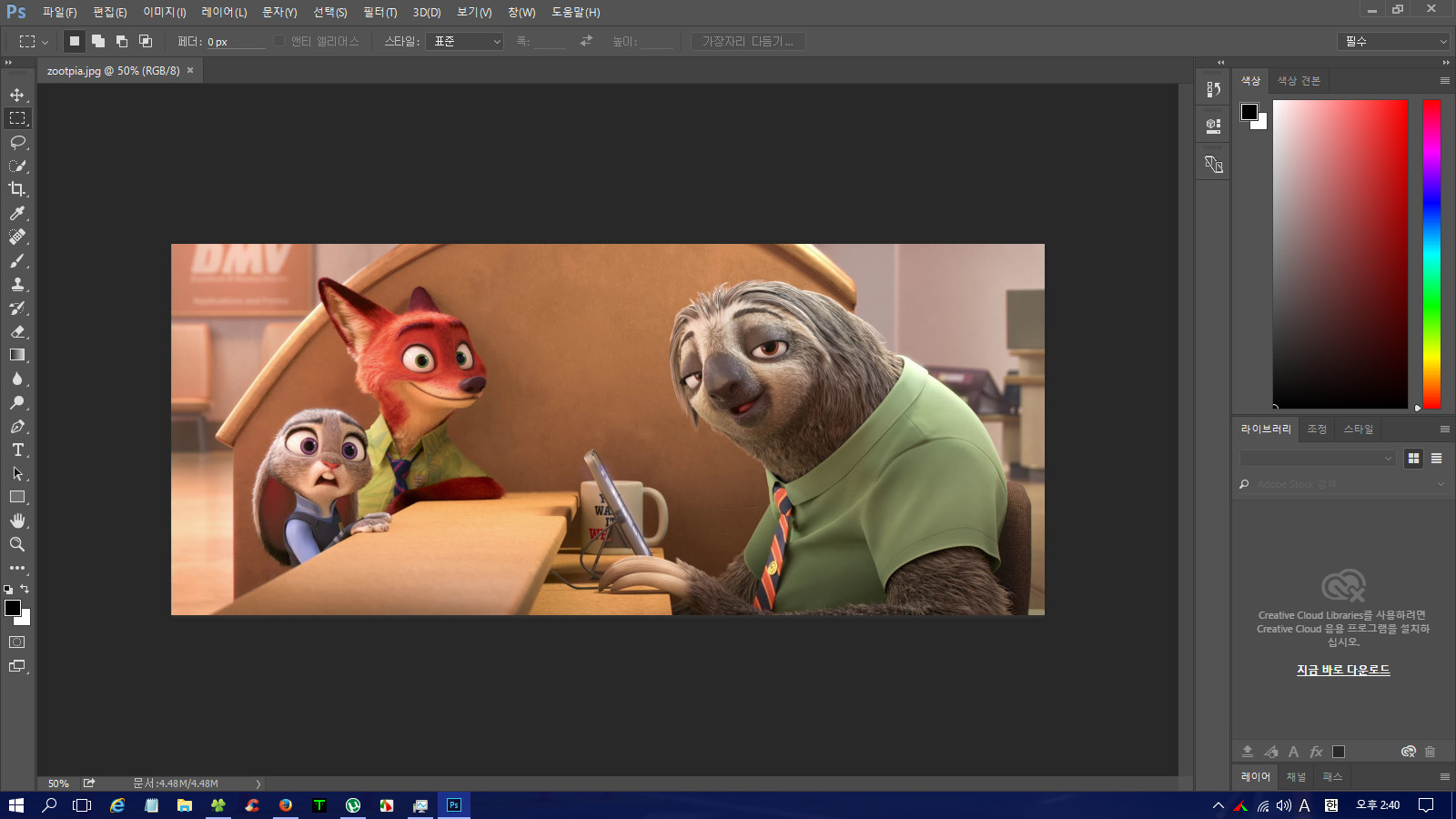
Task: Reset default colors in the toolbar
Action: 8,590
